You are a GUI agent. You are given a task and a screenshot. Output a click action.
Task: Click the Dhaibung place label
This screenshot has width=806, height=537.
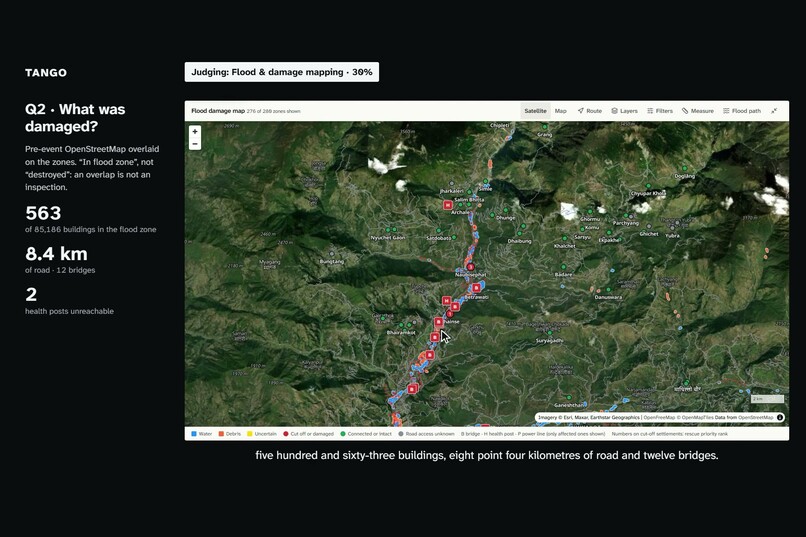519,241
